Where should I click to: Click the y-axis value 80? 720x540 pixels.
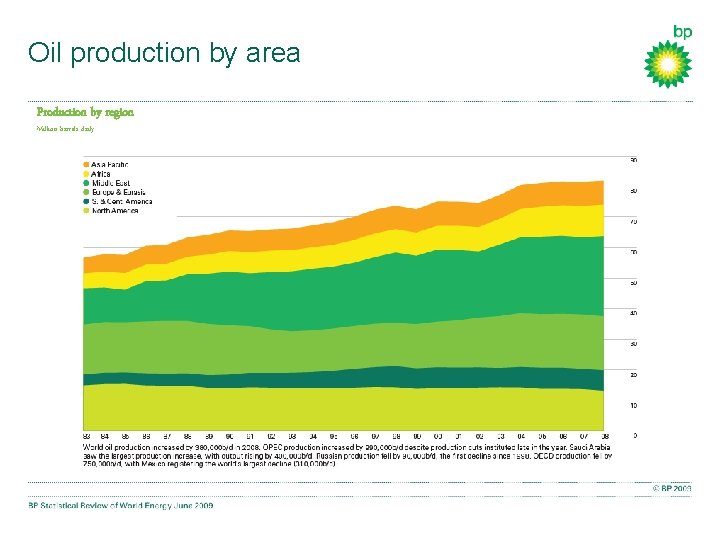pos(634,191)
